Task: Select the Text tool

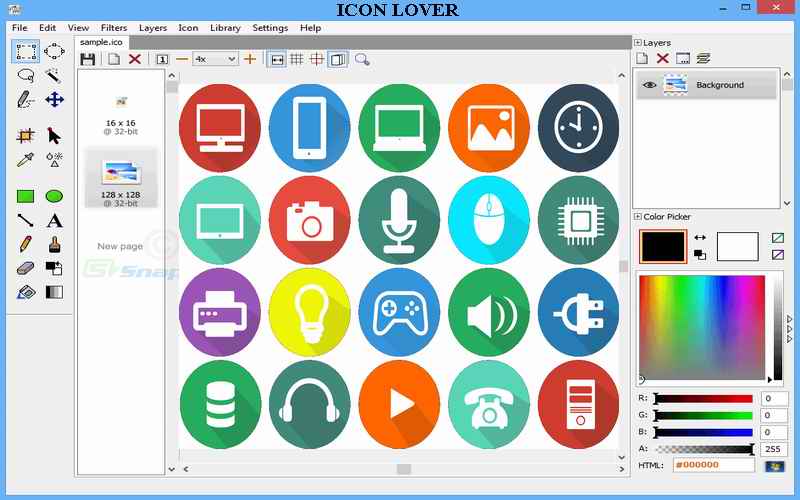Action: coord(54,220)
